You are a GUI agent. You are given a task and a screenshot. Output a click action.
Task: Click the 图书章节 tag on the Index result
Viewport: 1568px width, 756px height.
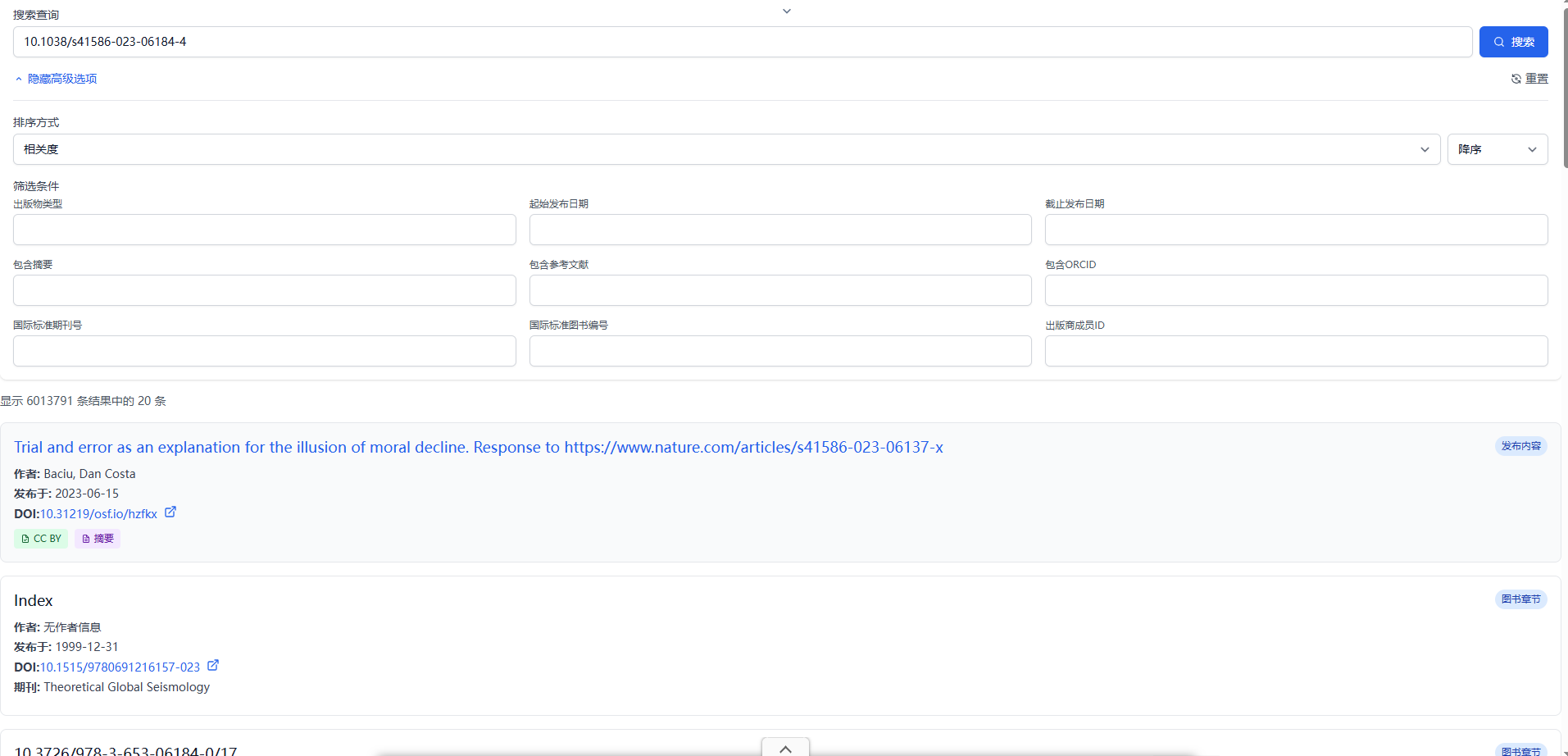point(1520,599)
